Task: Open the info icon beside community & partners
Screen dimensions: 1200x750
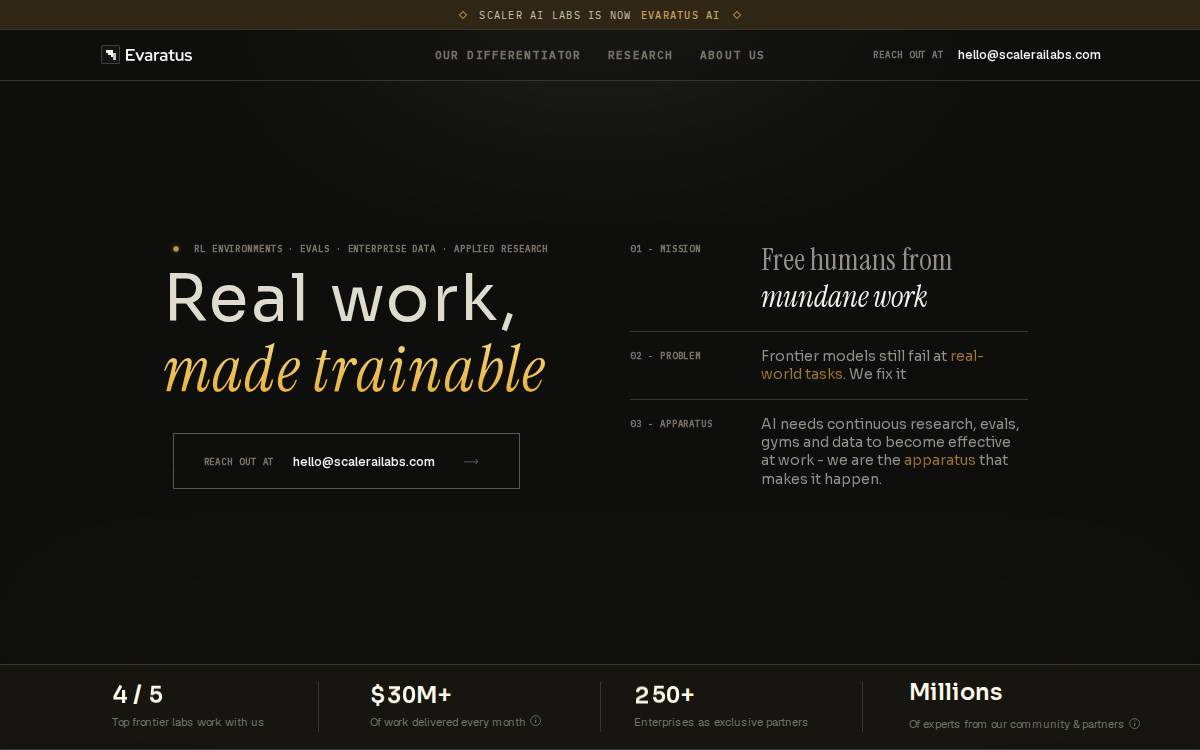Action: coord(1134,724)
